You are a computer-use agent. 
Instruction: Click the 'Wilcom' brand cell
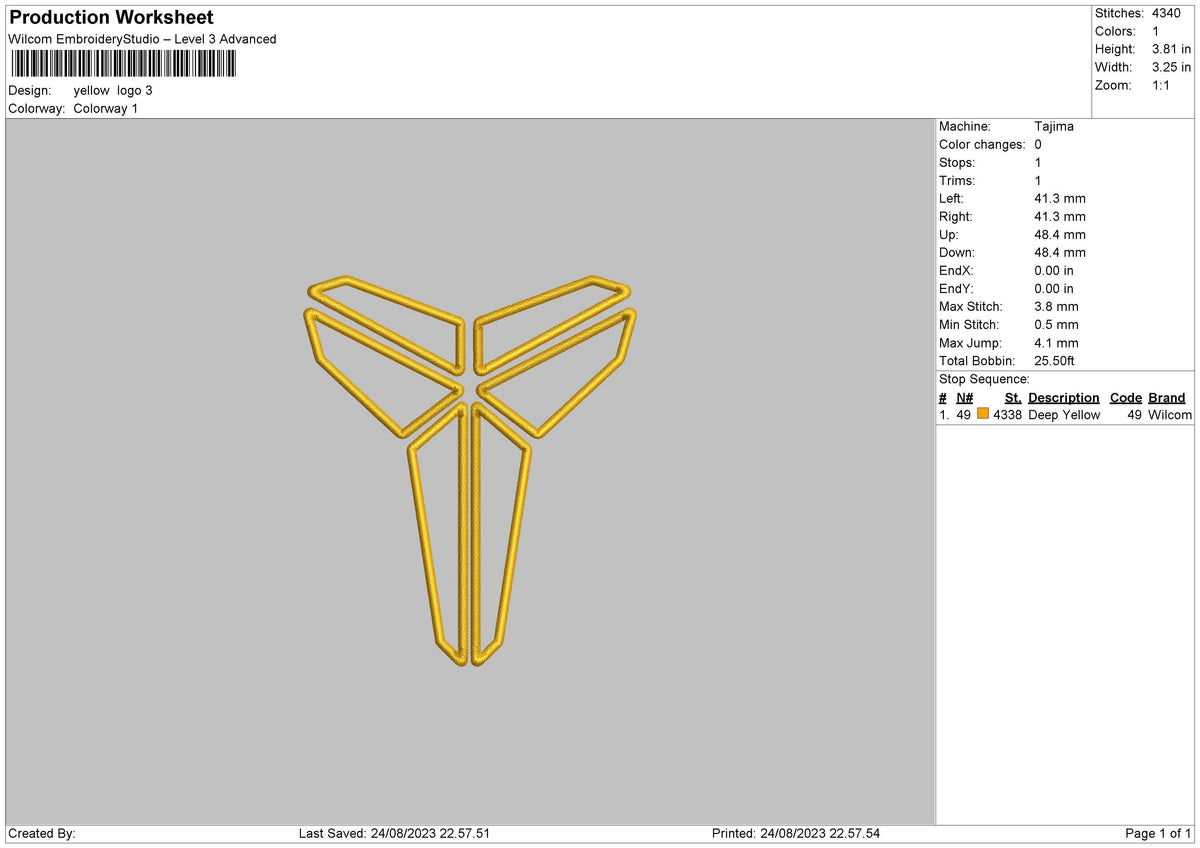pos(1170,415)
